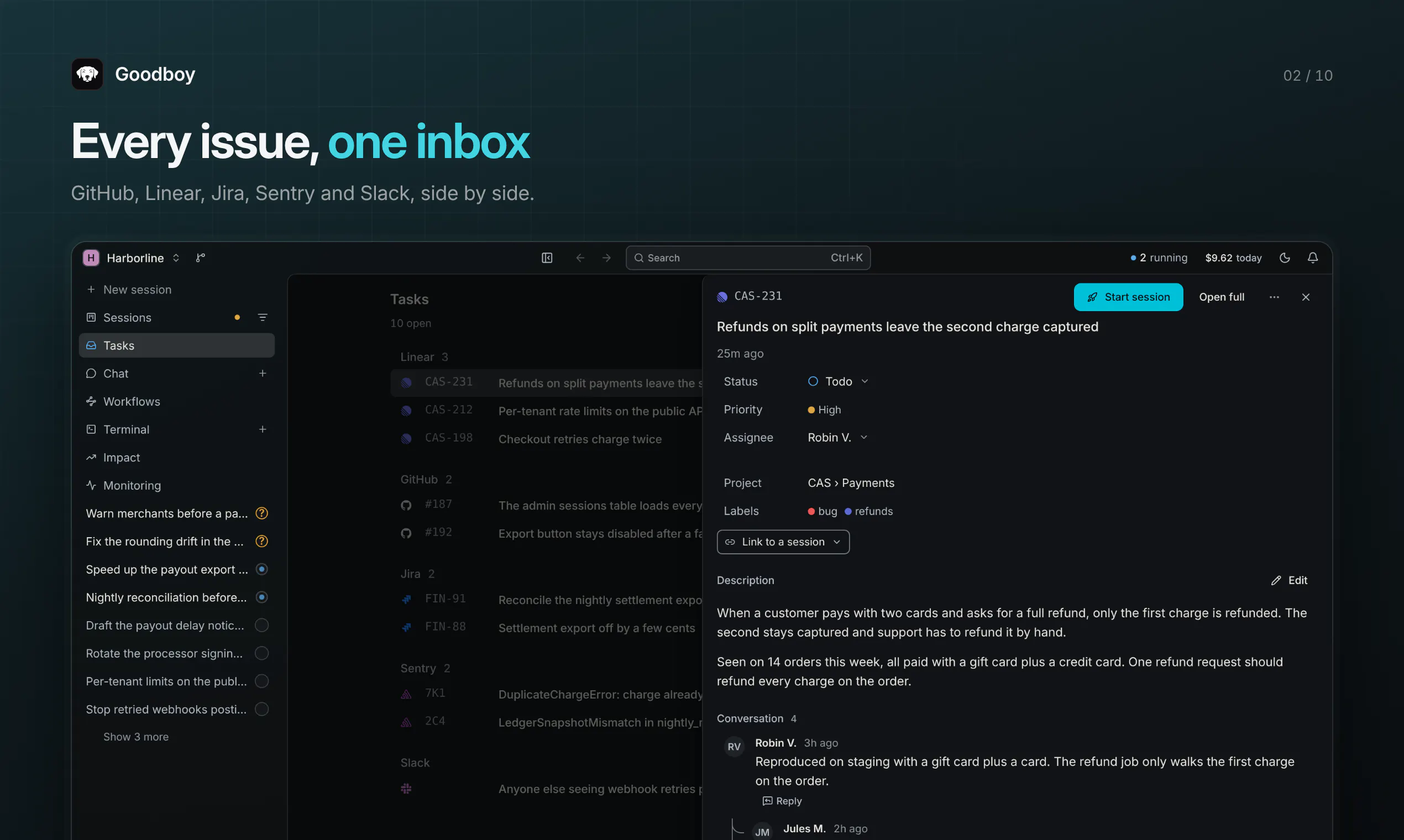Toggle status circle on Rotate the processor session

click(x=261, y=653)
